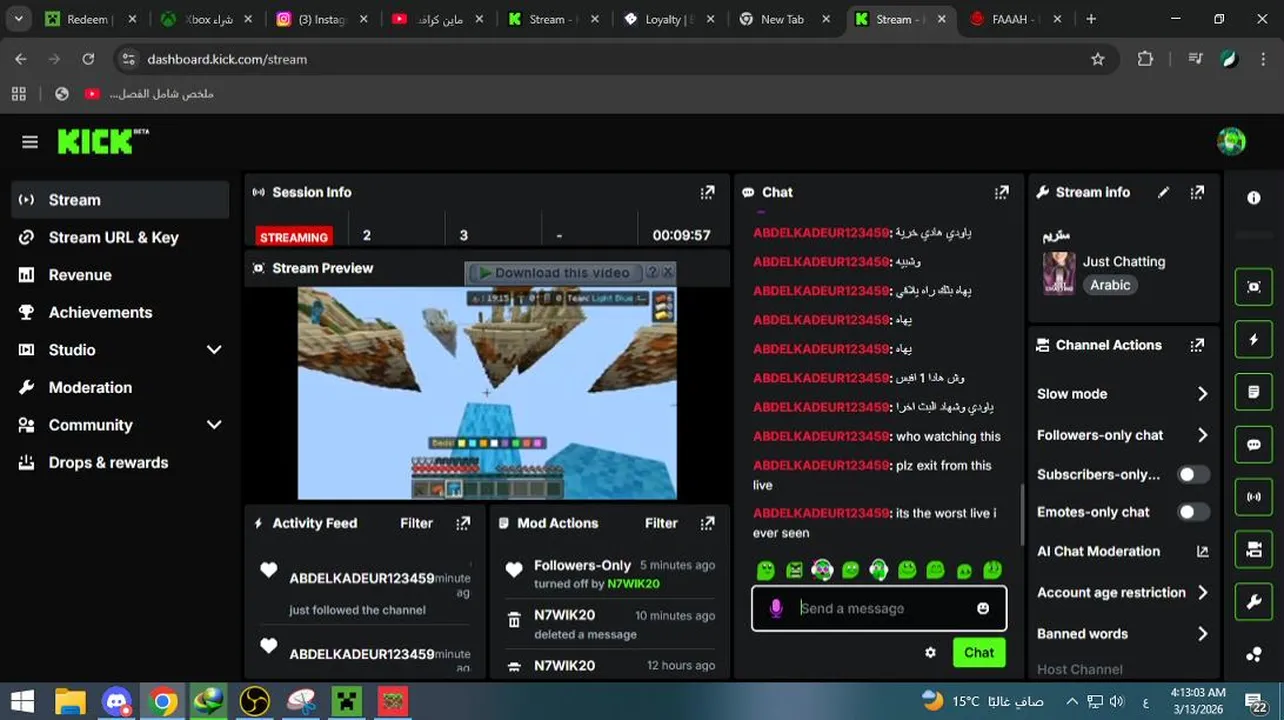
Task: Reload the page
Action: click(88, 59)
